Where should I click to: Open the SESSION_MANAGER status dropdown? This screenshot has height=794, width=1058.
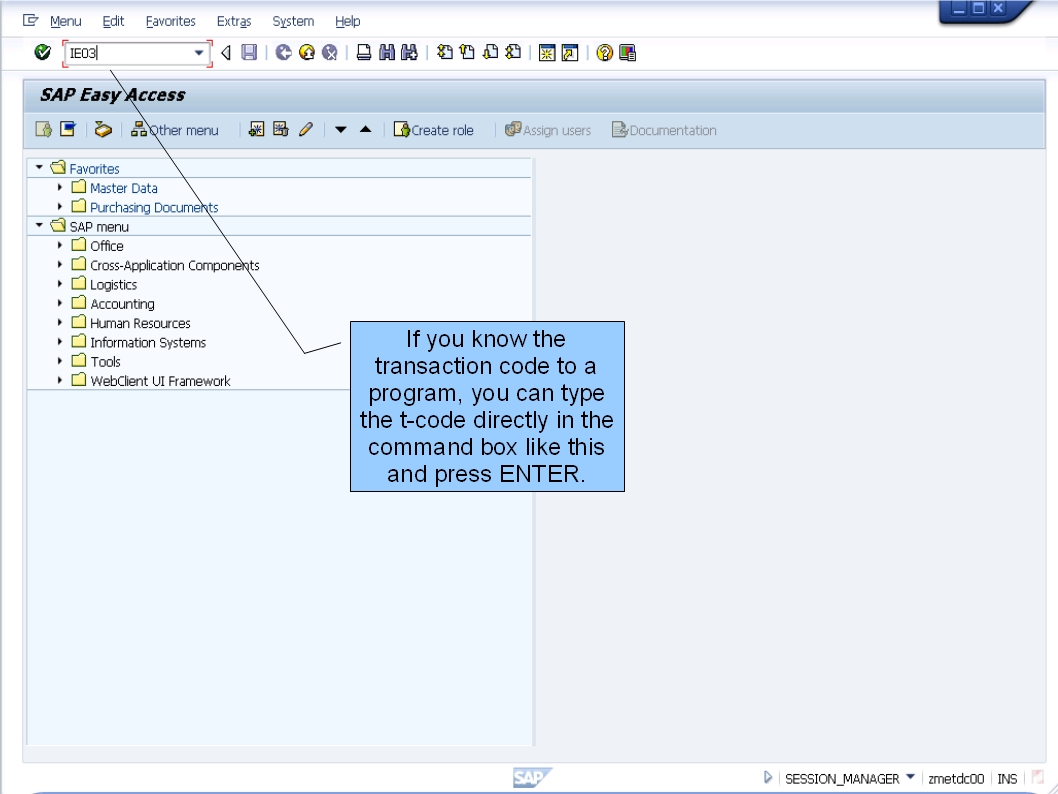click(x=910, y=777)
